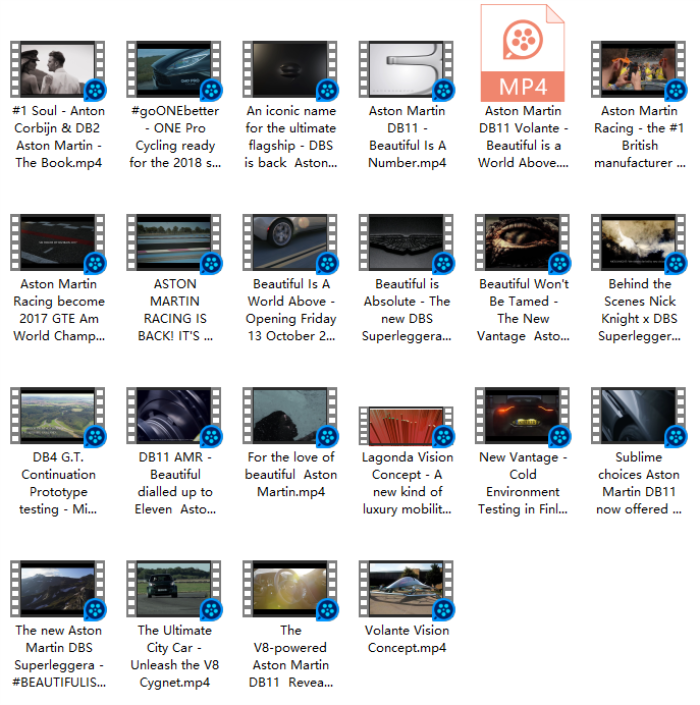Select the orange MP4 icon for DB11 Volante

(522, 53)
